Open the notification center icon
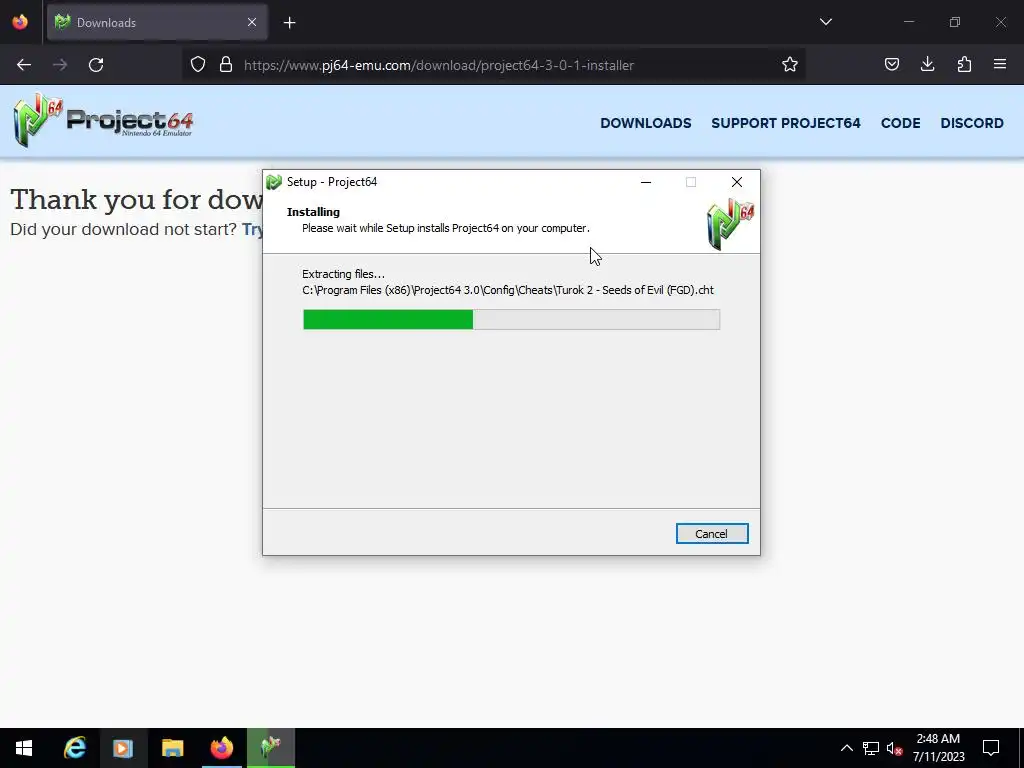Screen dimensions: 1024x768 (991, 748)
